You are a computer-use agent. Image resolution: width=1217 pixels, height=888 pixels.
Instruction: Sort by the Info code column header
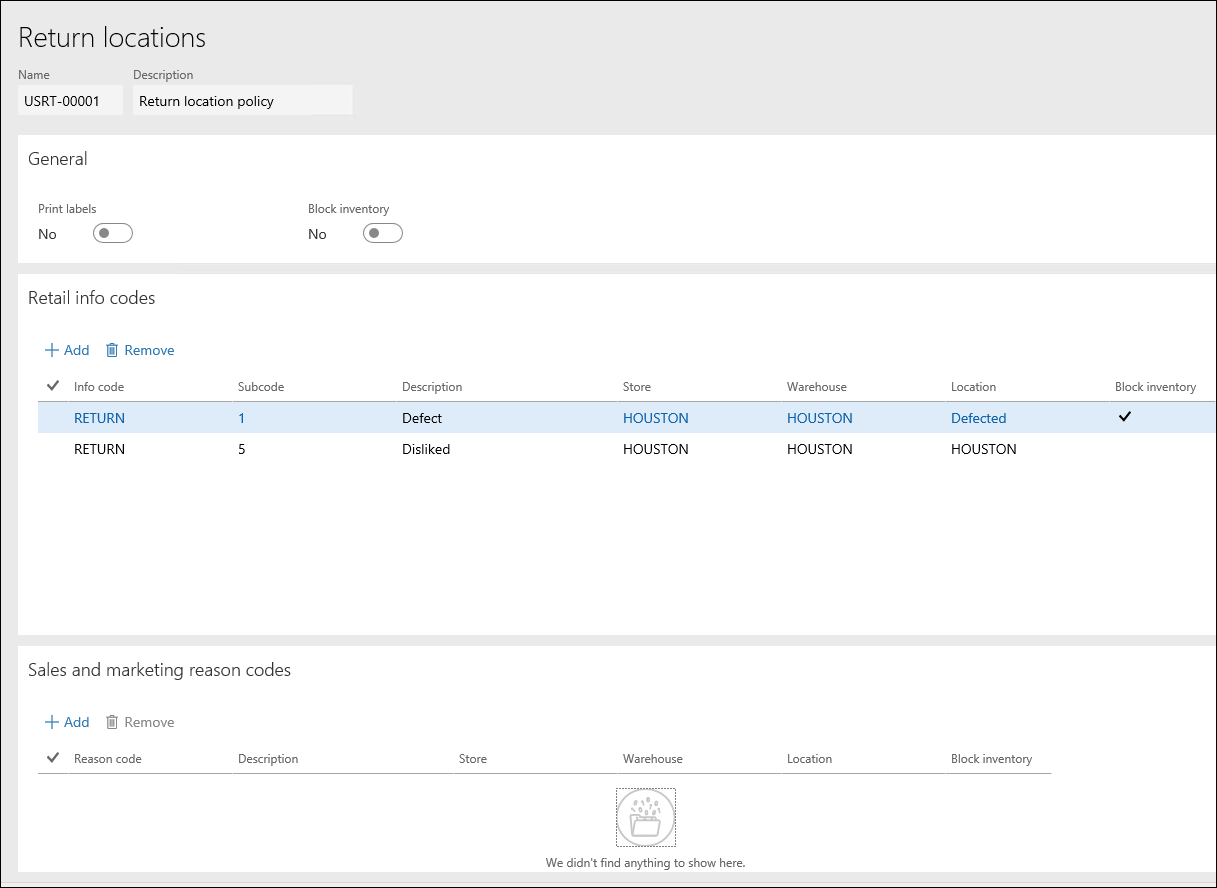pyautogui.click(x=99, y=387)
